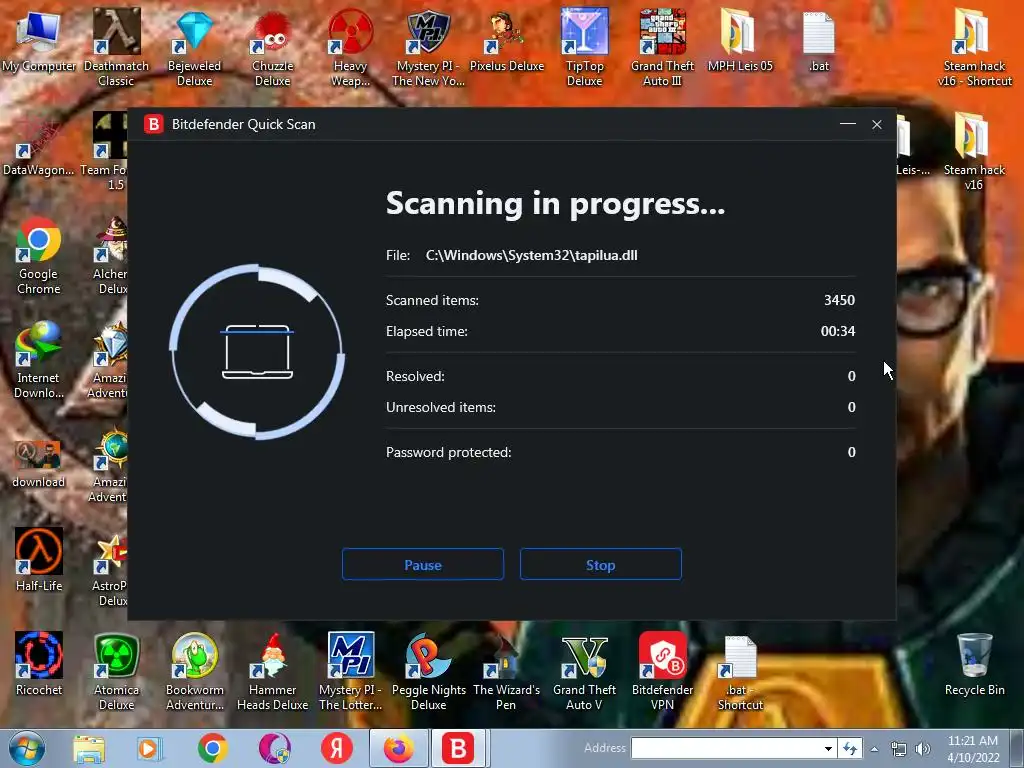The height and width of the screenshot is (768, 1024).
Task: Pause the Bitdefender quick scan
Action: point(423,564)
